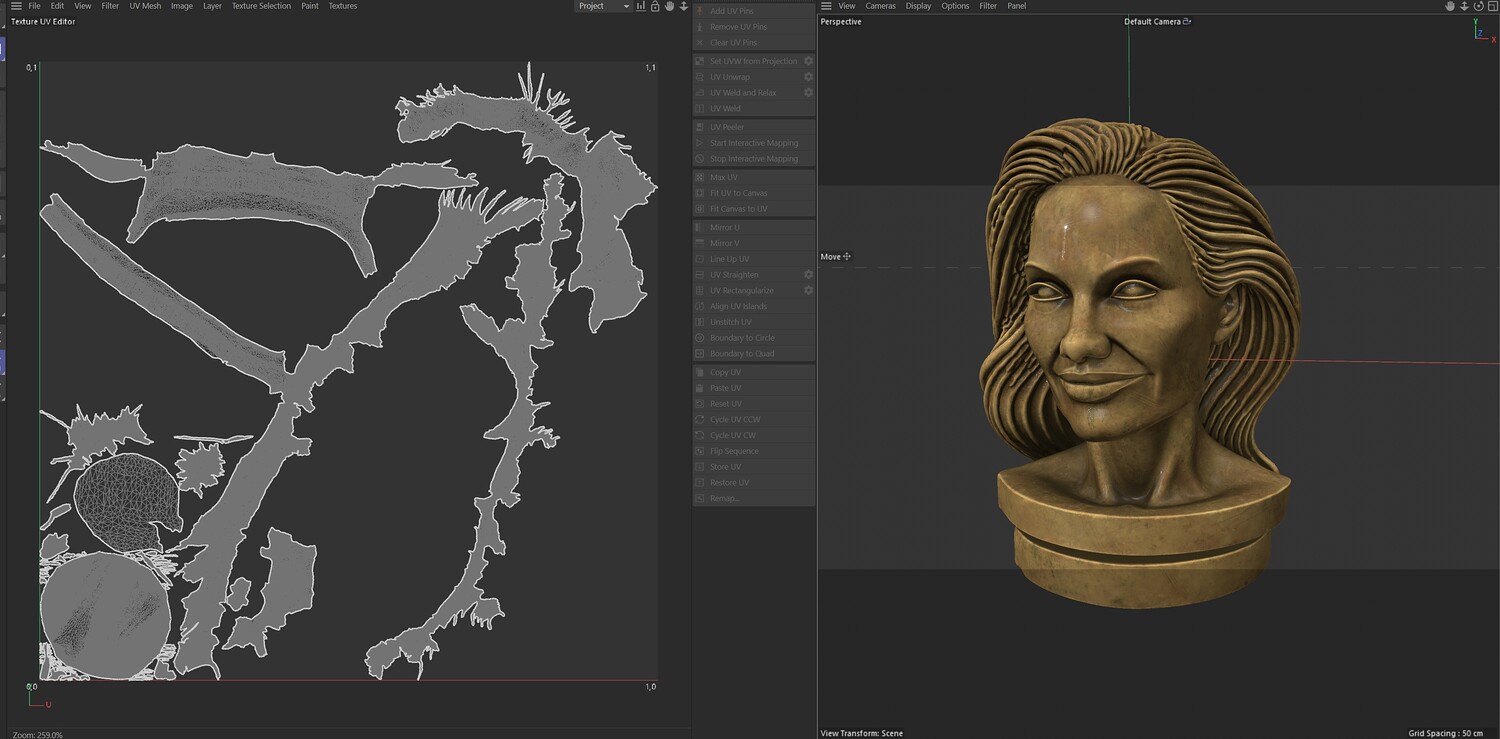Click the Paste UV command
This screenshot has height=739, width=1500.
[x=754, y=388]
